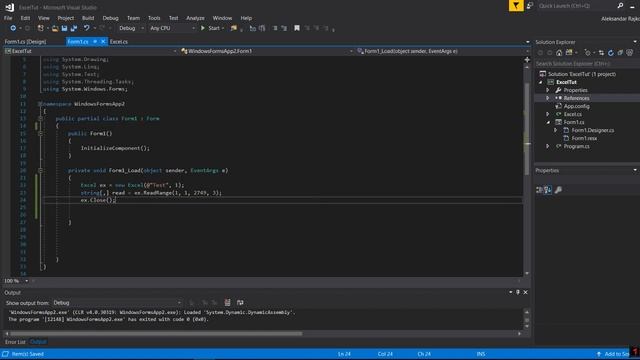
Task: Click the Property Pages wrench icon
Action: click(558, 190)
